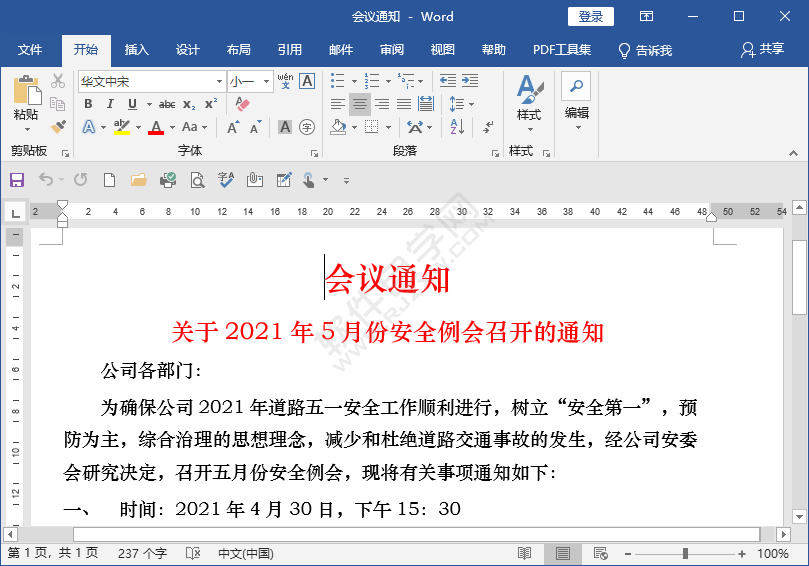Apply distributed alignment
Screen dimensions: 809x566
tap(426, 104)
